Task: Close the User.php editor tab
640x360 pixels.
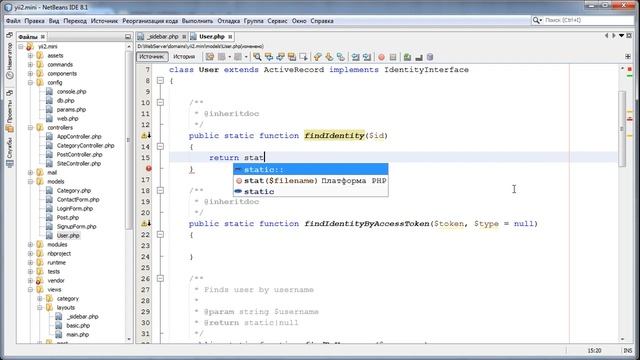Action: point(230,37)
